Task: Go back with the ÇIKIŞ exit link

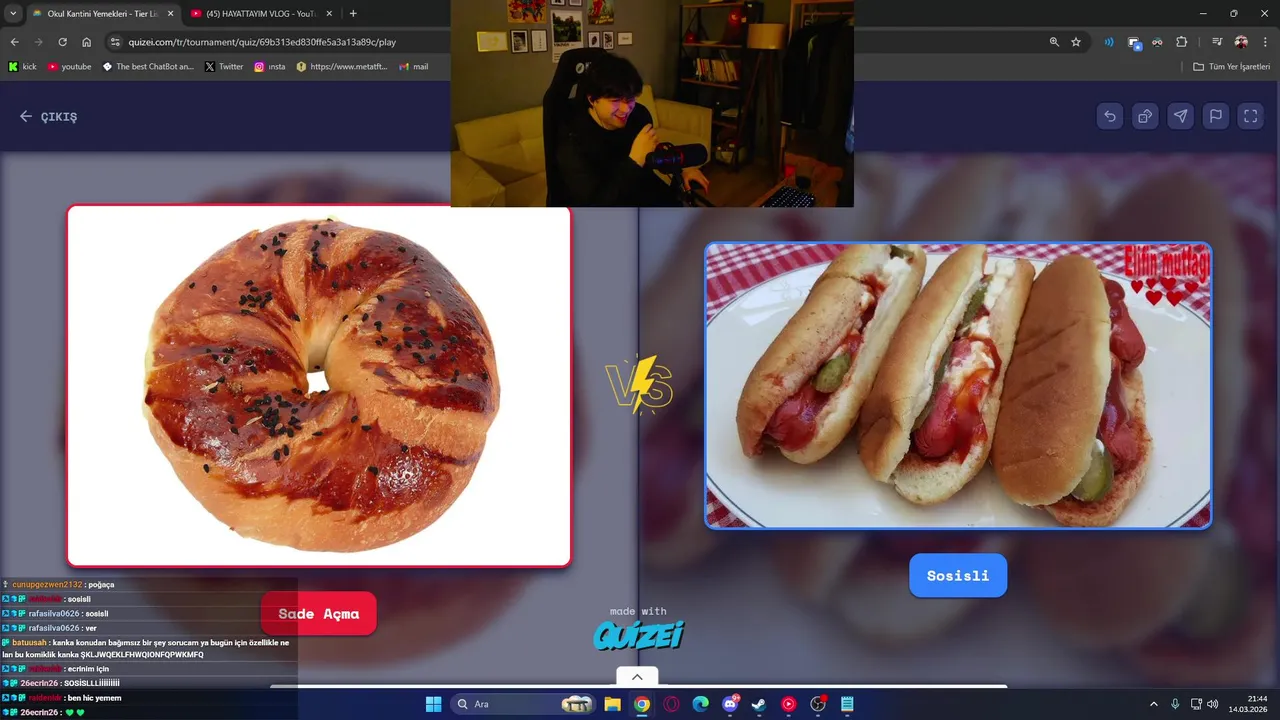Action: coord(48,116)
